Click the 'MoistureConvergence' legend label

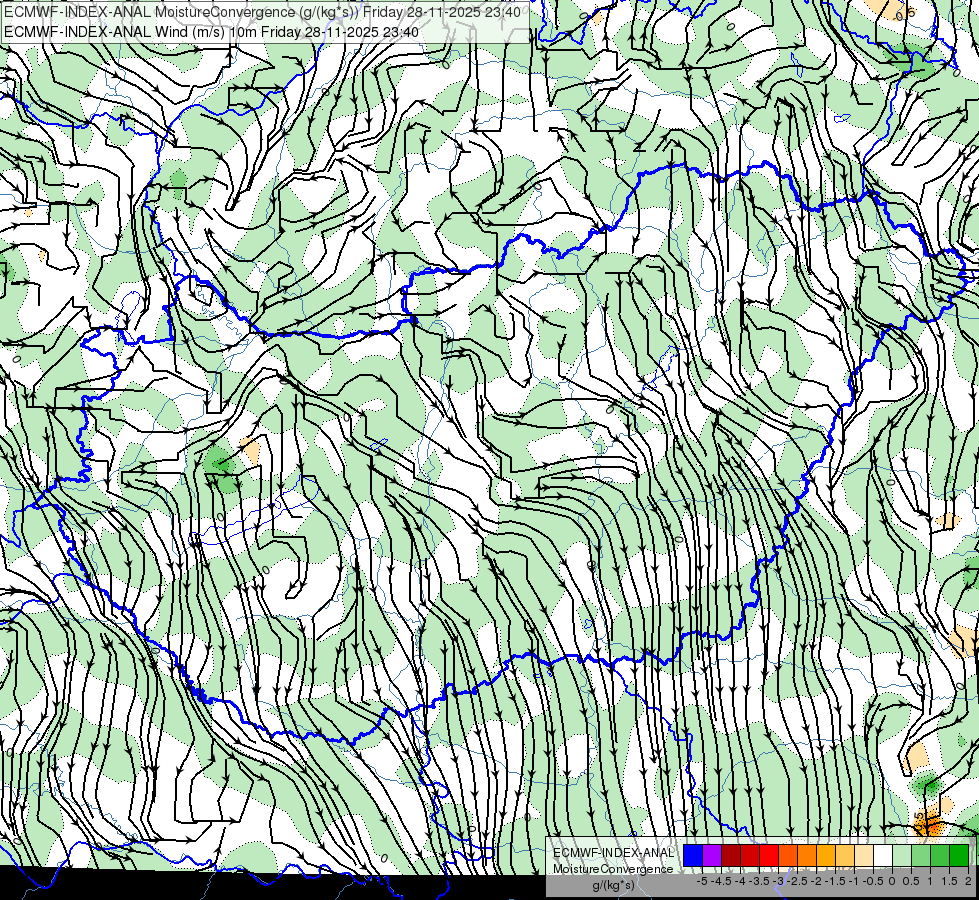coord(613,869)
